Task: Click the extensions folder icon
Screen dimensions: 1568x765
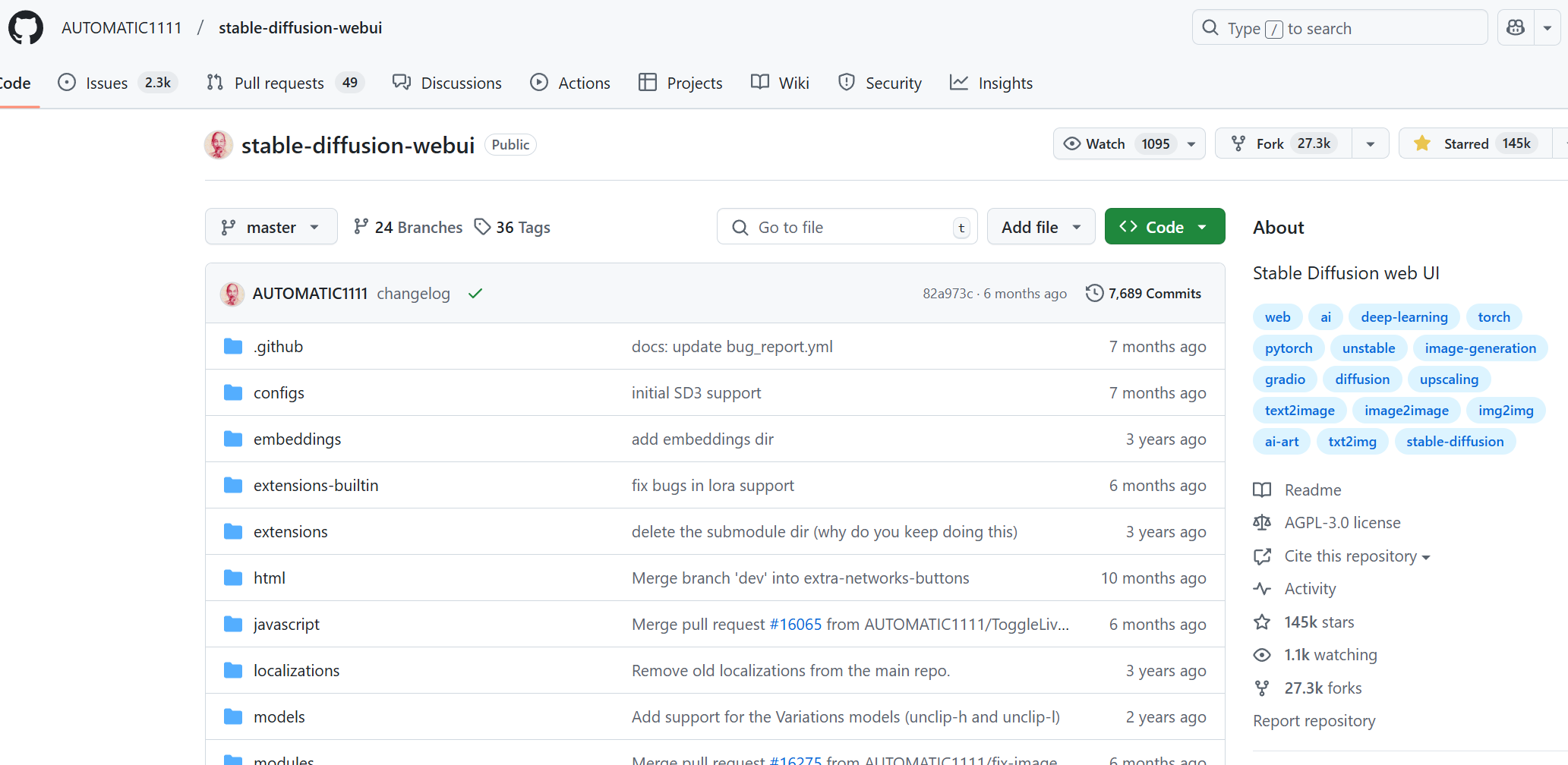Action: 233,532
